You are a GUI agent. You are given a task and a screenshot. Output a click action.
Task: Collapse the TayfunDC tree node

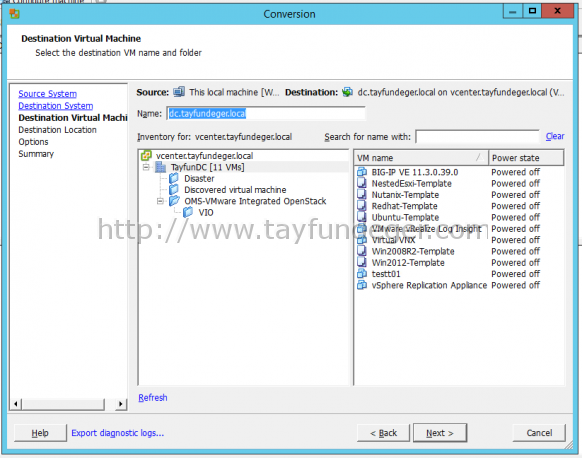[x=146, y=167]
